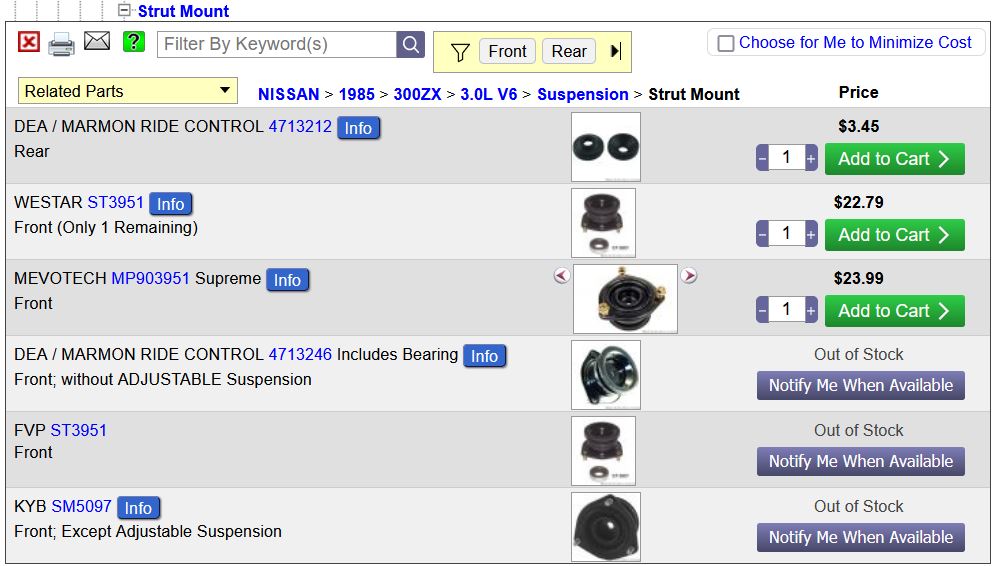The height and width of the screenshot is (566, 994).
Task: Click Info for WESTAR ST3951
Action: pos(171,204)
